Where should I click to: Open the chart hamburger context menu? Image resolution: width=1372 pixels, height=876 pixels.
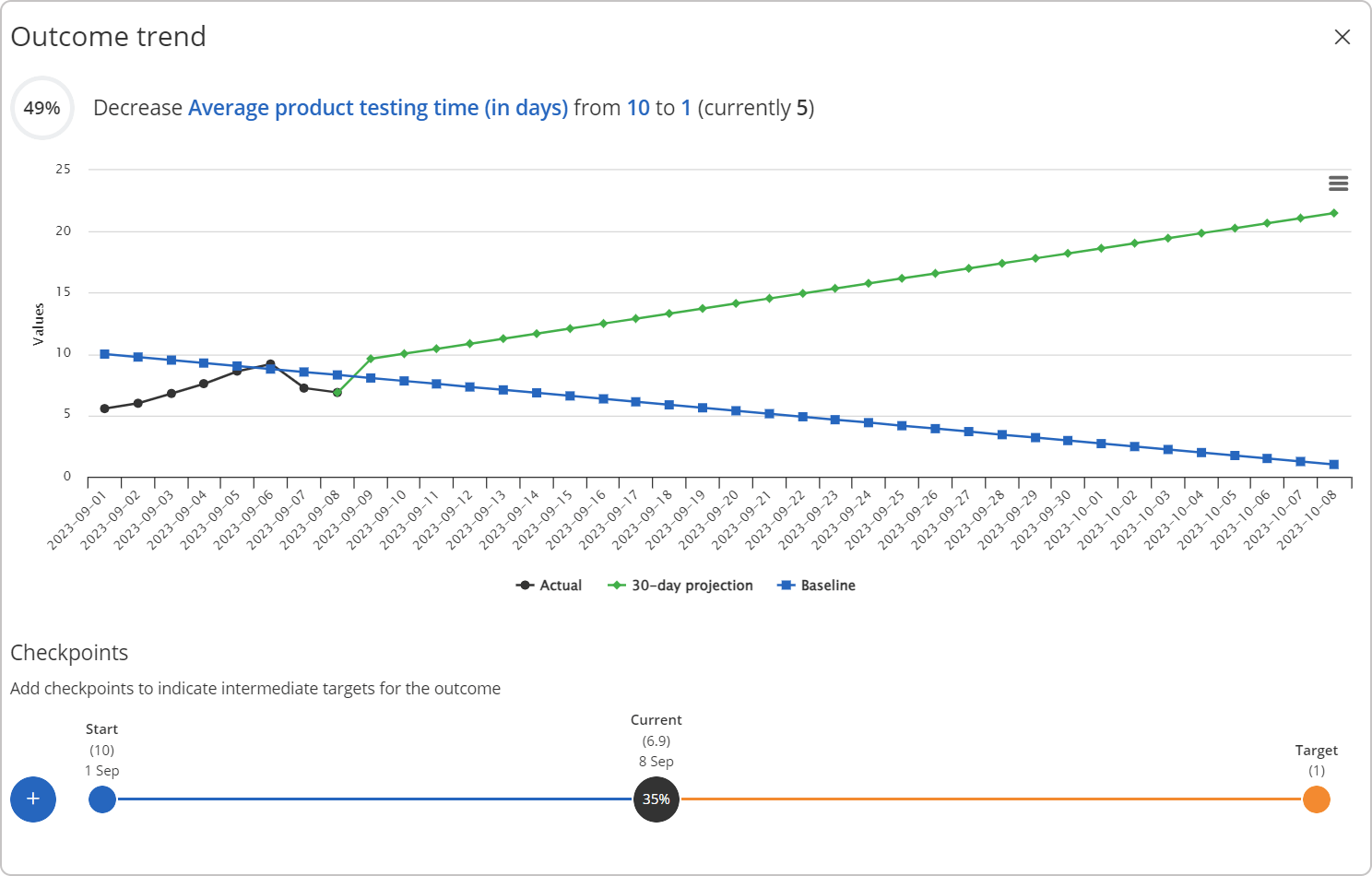click(x=1338, y=183)
